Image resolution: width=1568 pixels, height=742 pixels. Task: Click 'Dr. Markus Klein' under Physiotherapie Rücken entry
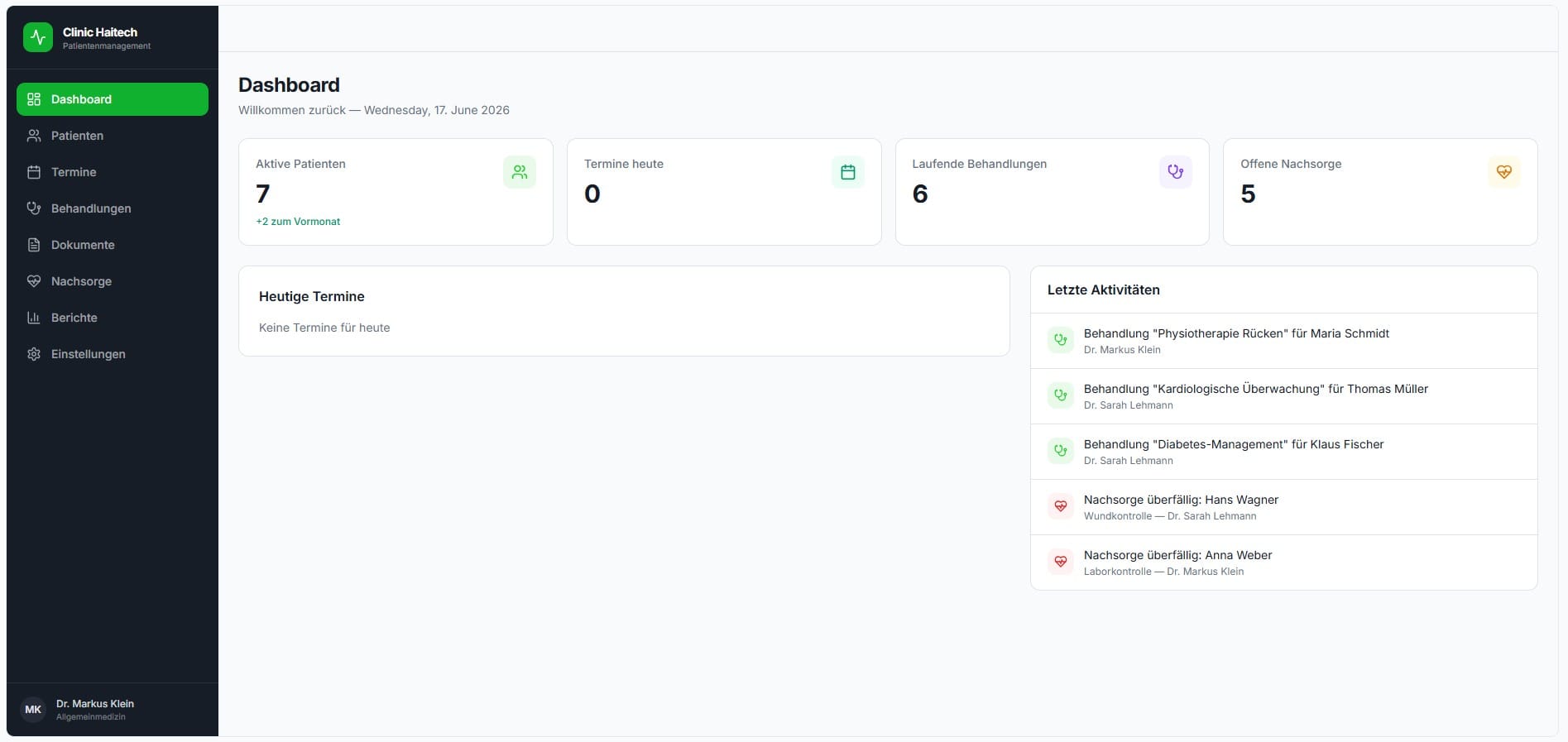[1122, 350]
